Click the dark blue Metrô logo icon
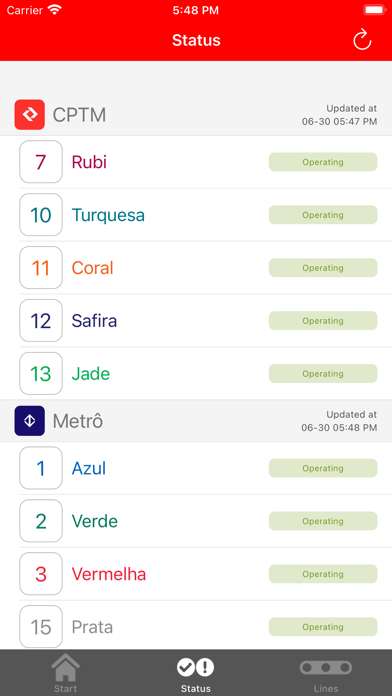Screen dimensions: 392x696 [30, 421]
